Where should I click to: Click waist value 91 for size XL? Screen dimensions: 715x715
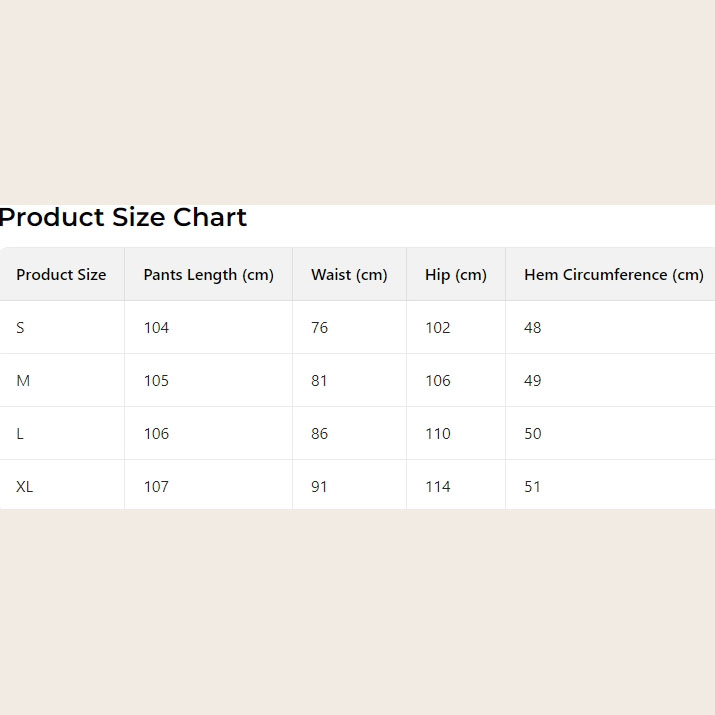click(319, 487)
